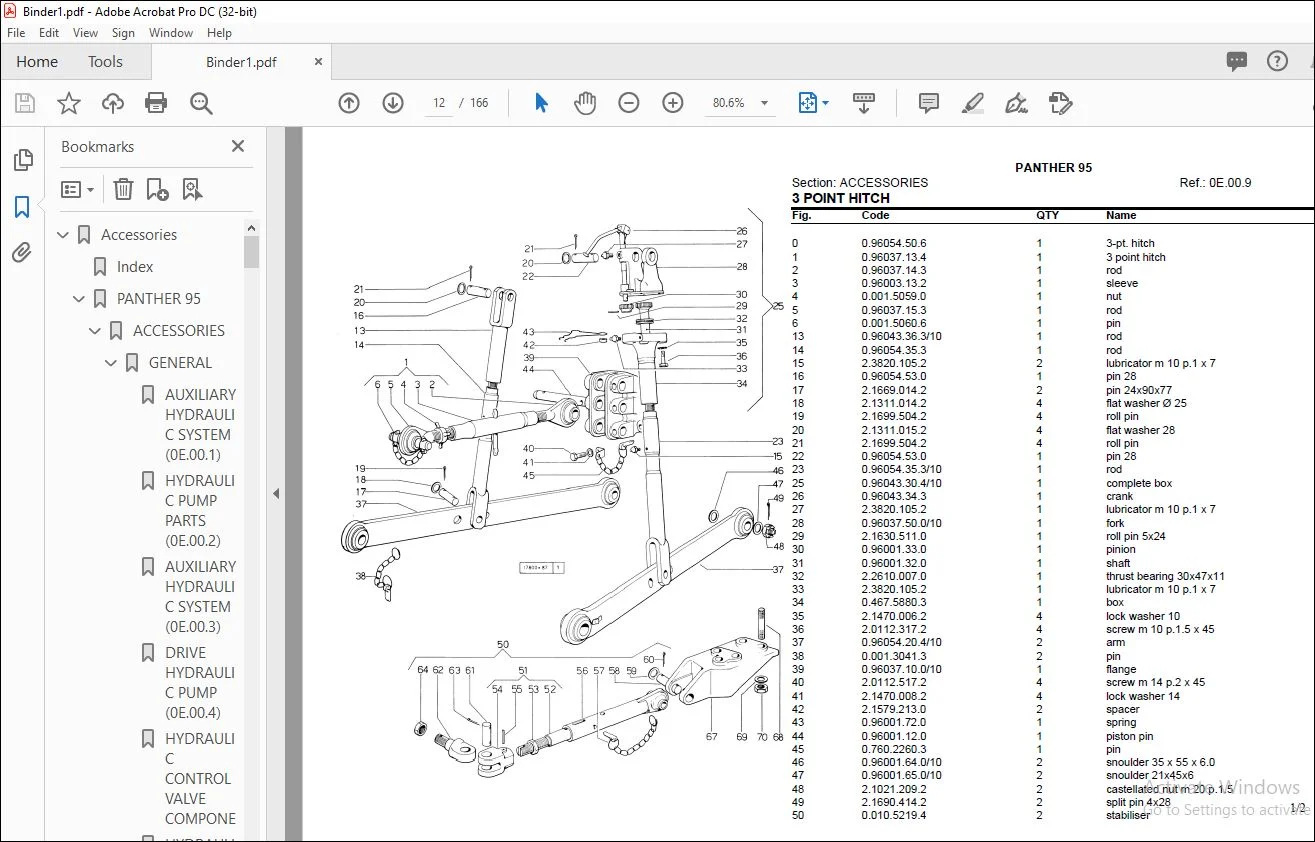Save the file with the floppy disk icon
The width and height of the screenshot is (1315, 842).
(x=25, y=103)
